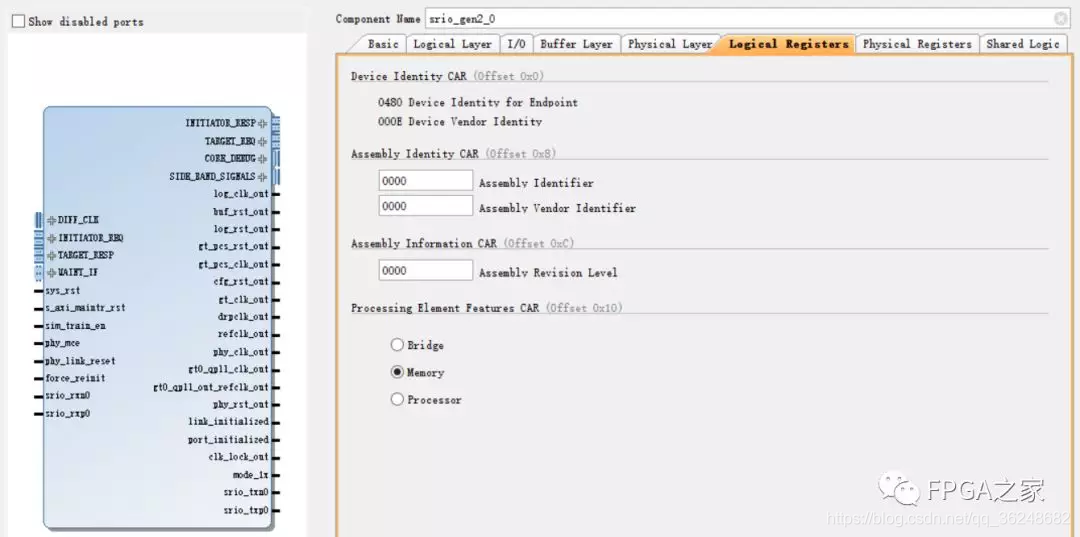Select the Bridge radio button

pyautogui.click(x=397, y=345)
